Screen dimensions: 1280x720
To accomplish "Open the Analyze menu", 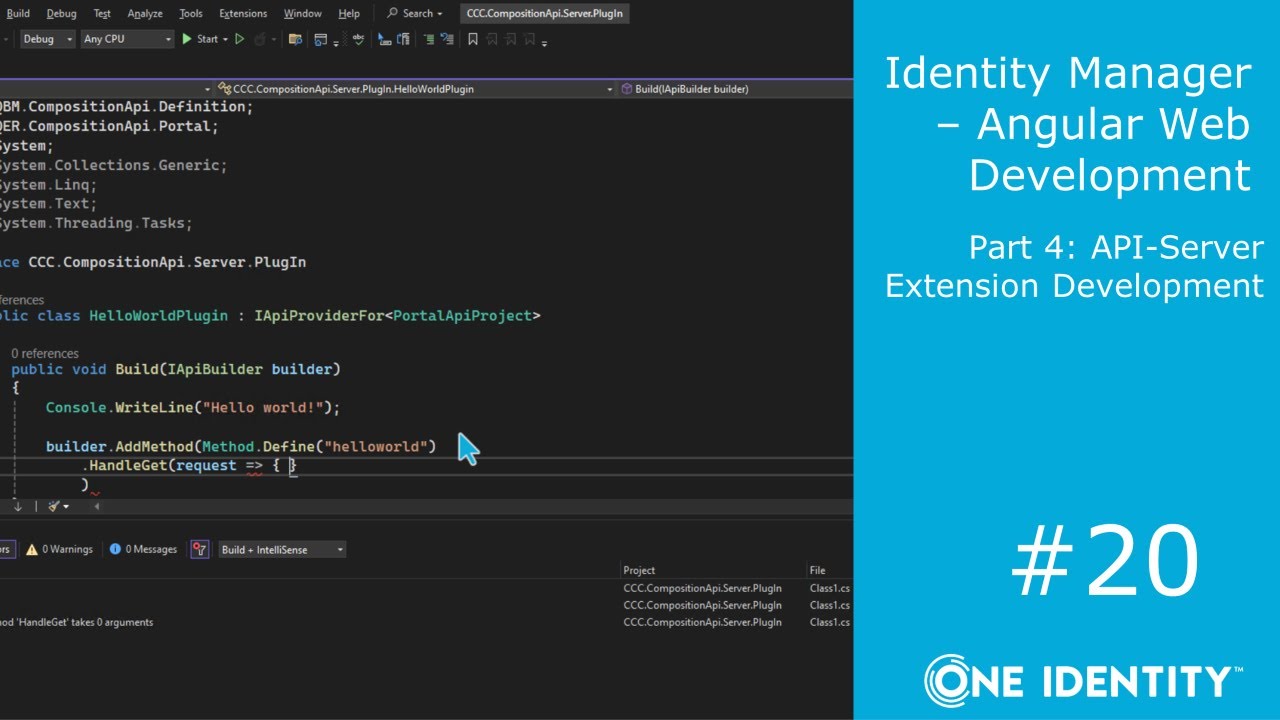I will pyautogui.click(x=145, y=13).
